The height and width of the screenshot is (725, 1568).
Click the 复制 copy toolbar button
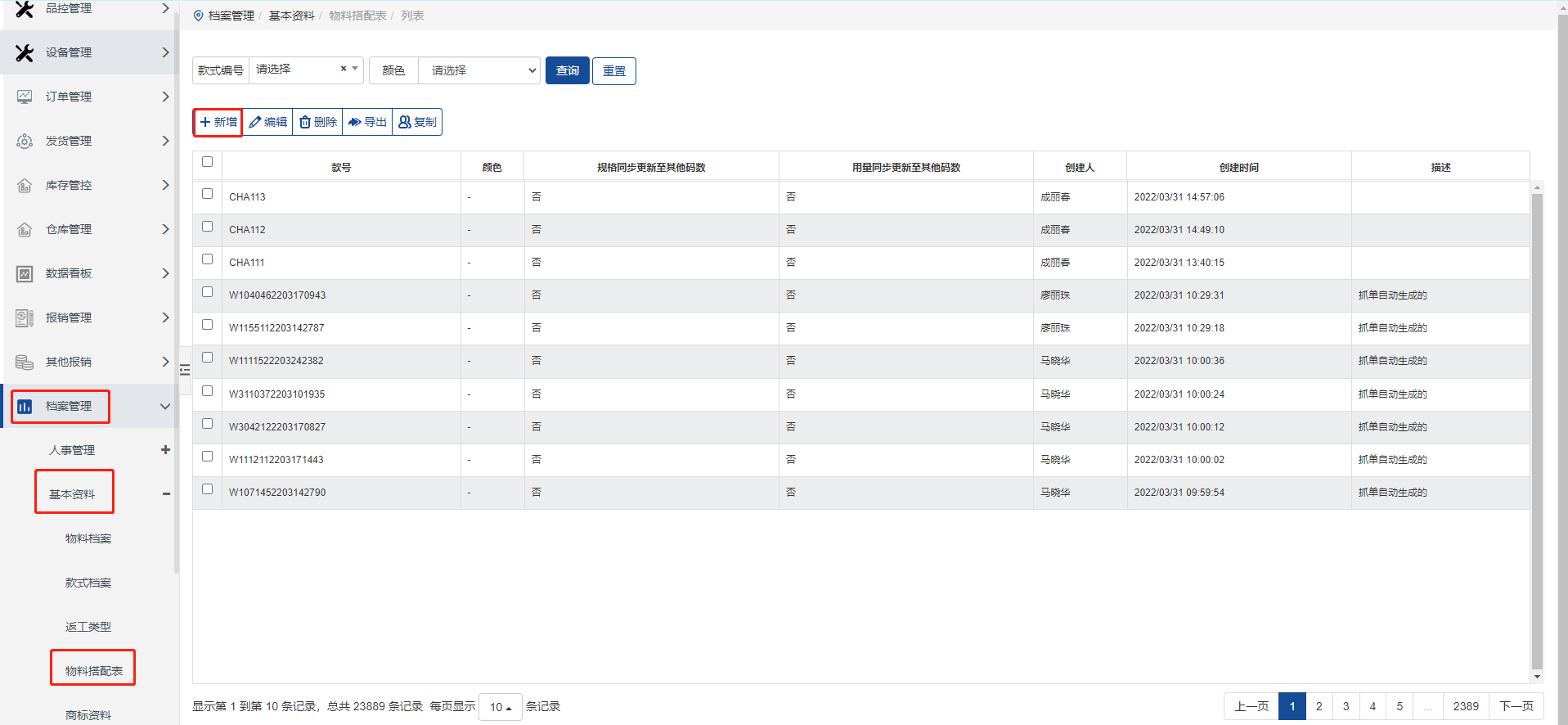417,122
